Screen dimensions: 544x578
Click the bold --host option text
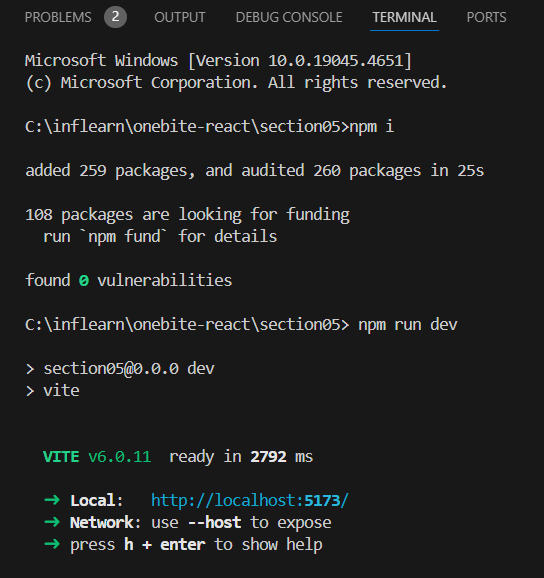215,522
